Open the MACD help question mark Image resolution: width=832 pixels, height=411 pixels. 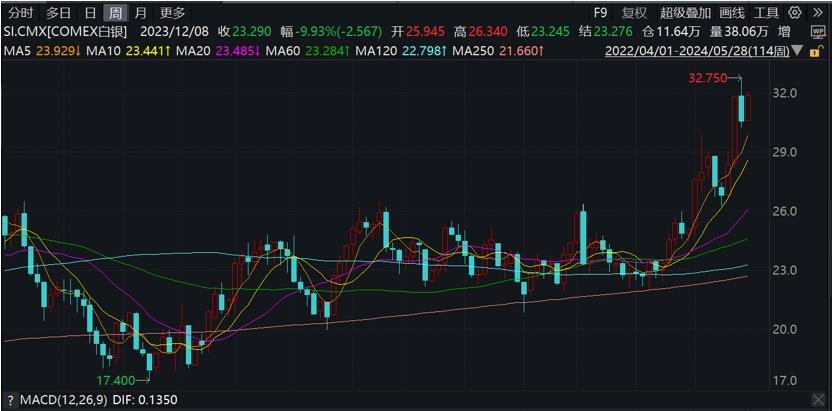9,400
